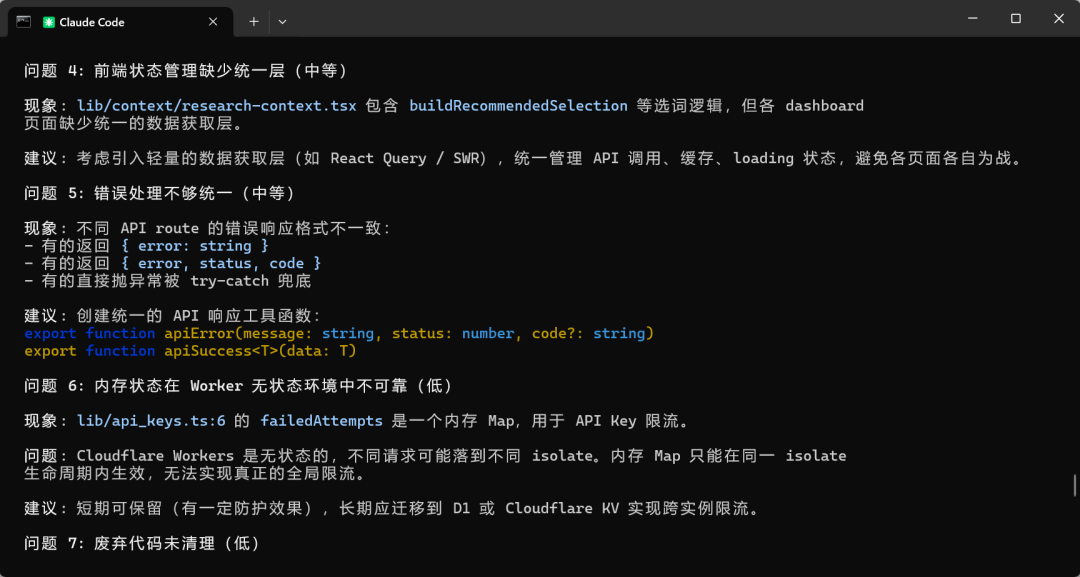This screenshot has height=577, width=1080.
Task: Click the 问题 7 heading line
Action: click(143, 544)
